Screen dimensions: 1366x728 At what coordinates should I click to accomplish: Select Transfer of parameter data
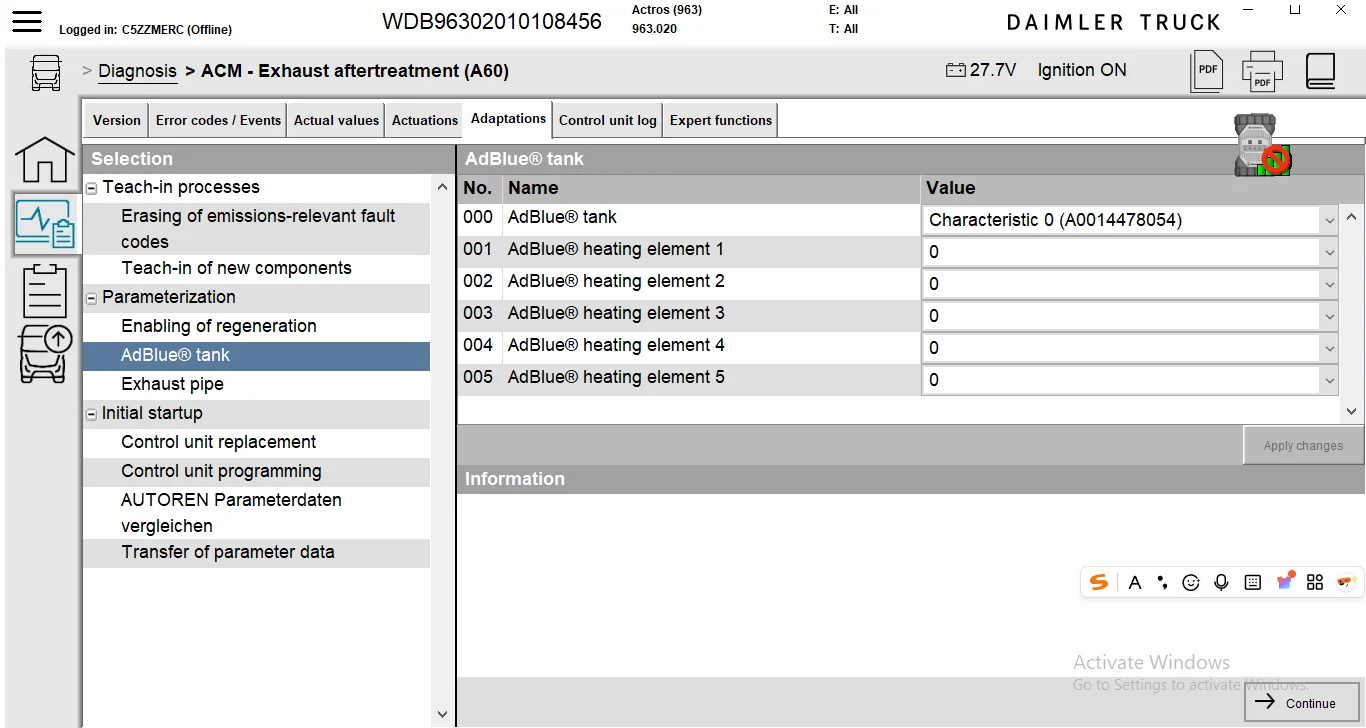(257, 552)
